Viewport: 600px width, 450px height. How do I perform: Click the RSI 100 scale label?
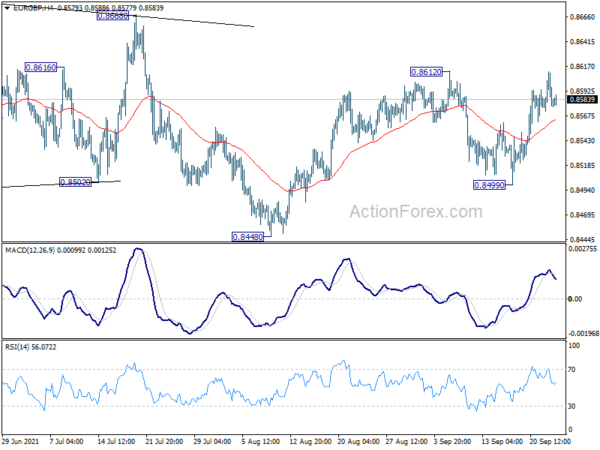(x=574, y=346)
